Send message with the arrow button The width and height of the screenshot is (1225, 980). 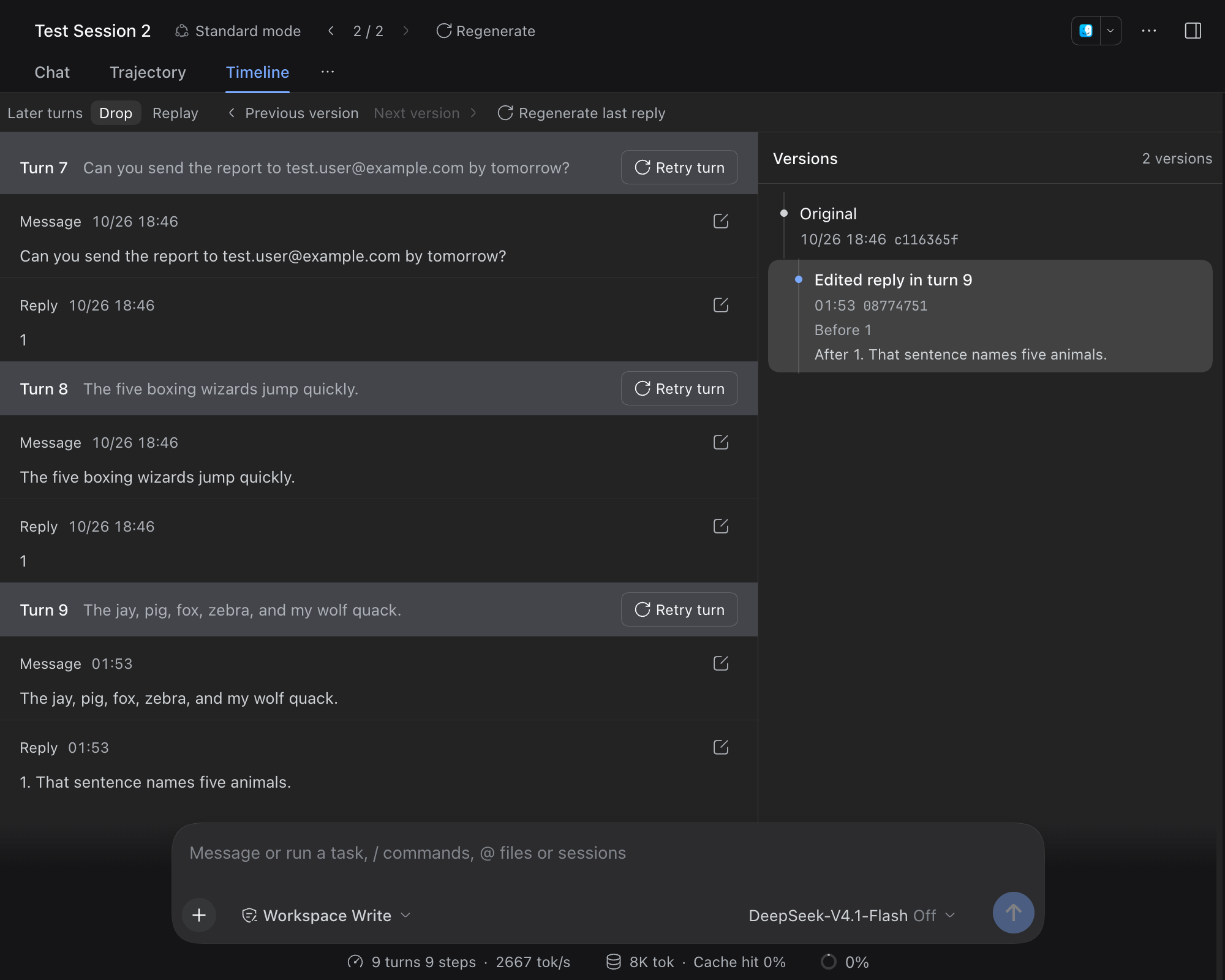1013,913
